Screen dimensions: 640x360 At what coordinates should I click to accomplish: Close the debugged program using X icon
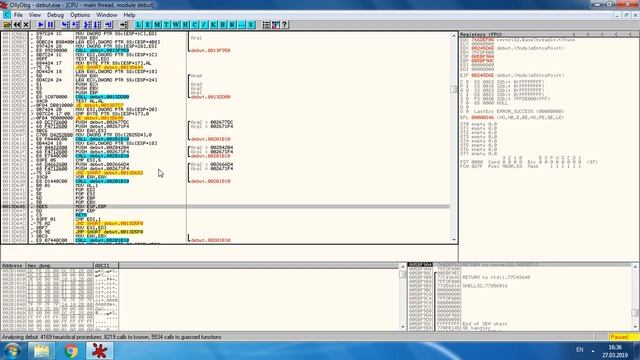[x=27, y=25]
